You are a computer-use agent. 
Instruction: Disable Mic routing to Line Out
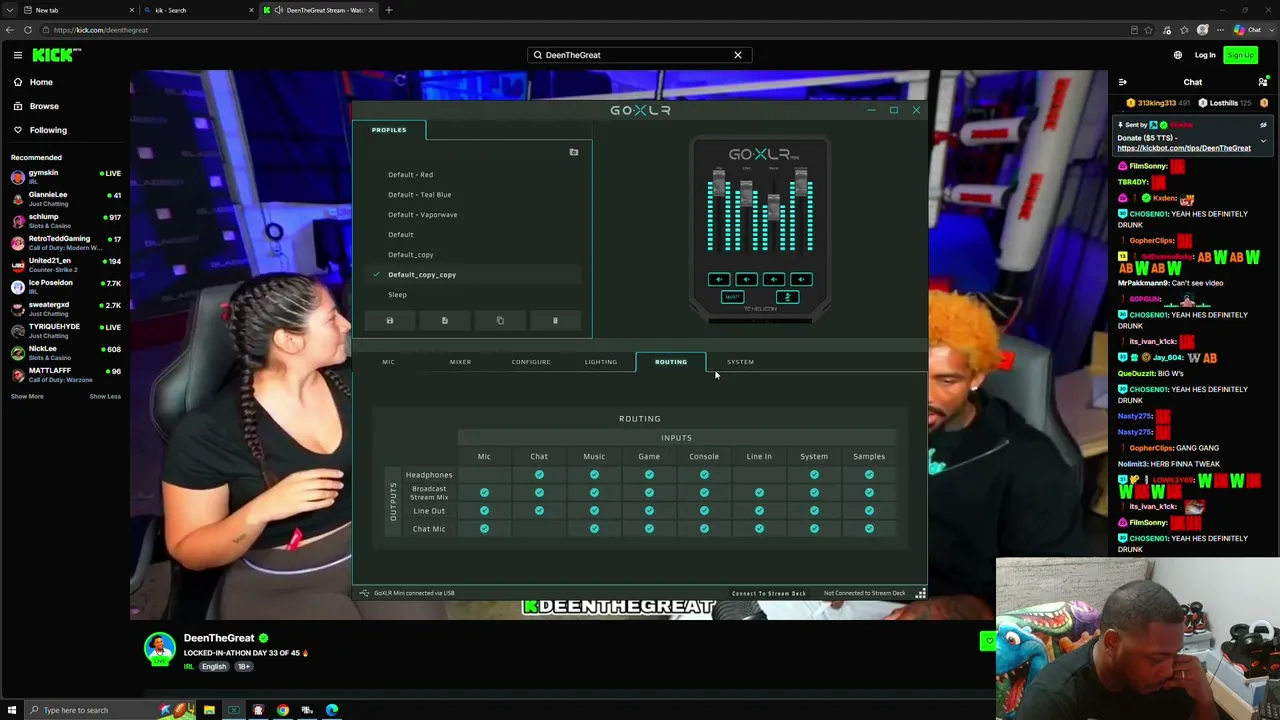(x=484, y=511)
